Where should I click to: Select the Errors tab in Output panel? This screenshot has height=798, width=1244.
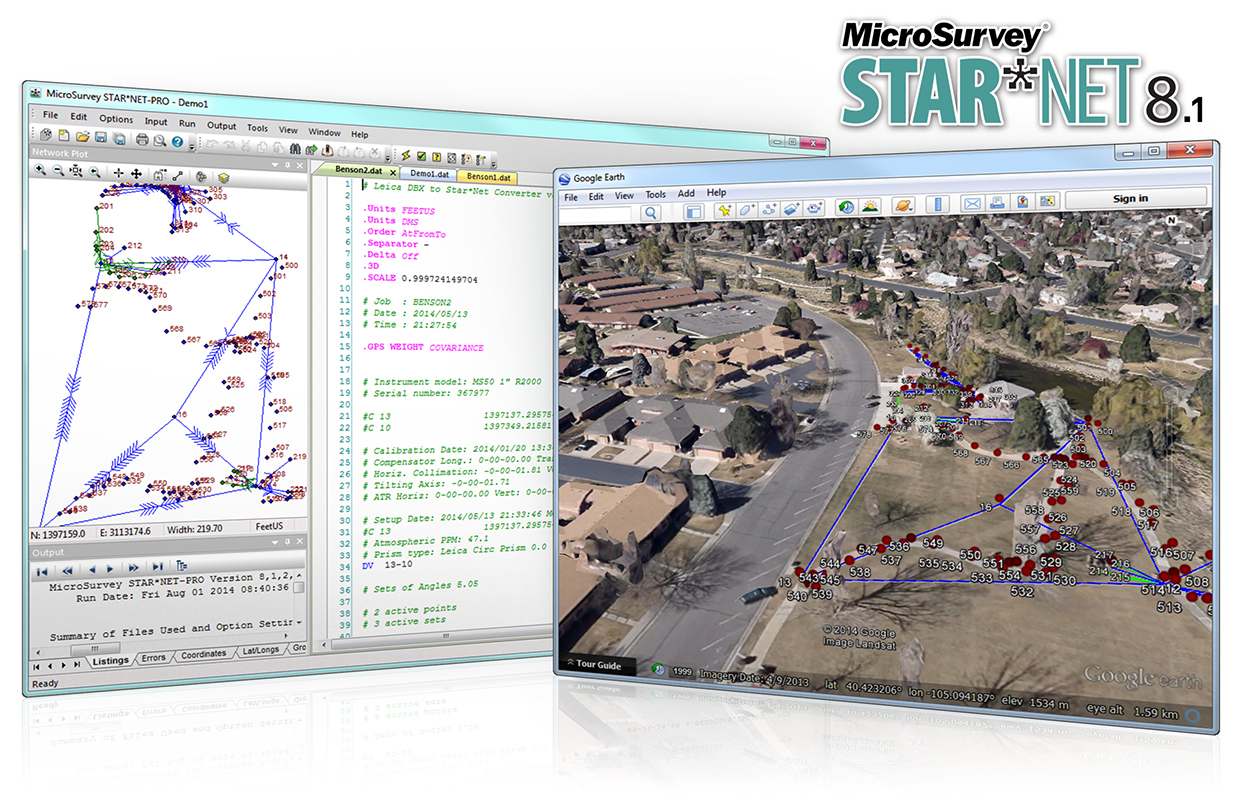153,657
